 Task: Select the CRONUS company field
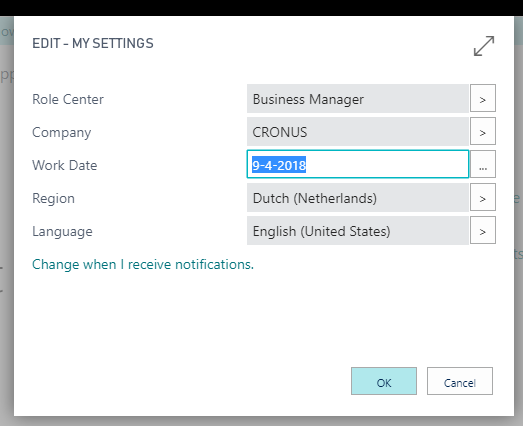pos(358,131)
